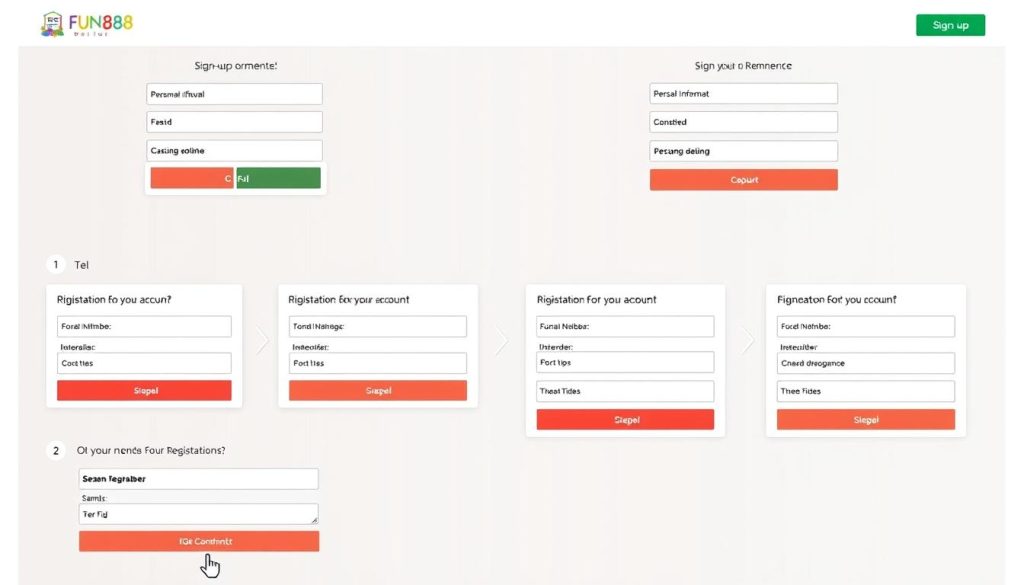Click the 'Fort lies' field in second card
This screenshot has width=1024, height=585.
point(377,363)
